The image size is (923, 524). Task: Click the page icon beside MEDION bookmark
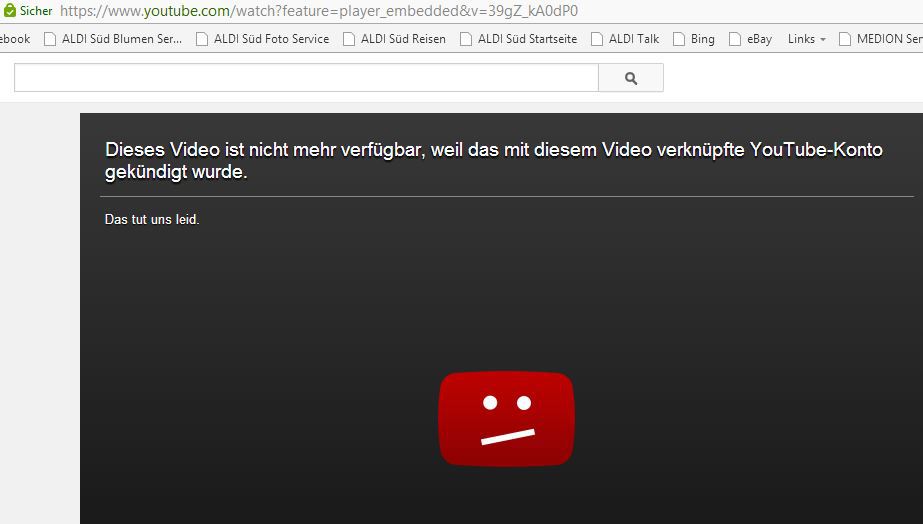845,39
